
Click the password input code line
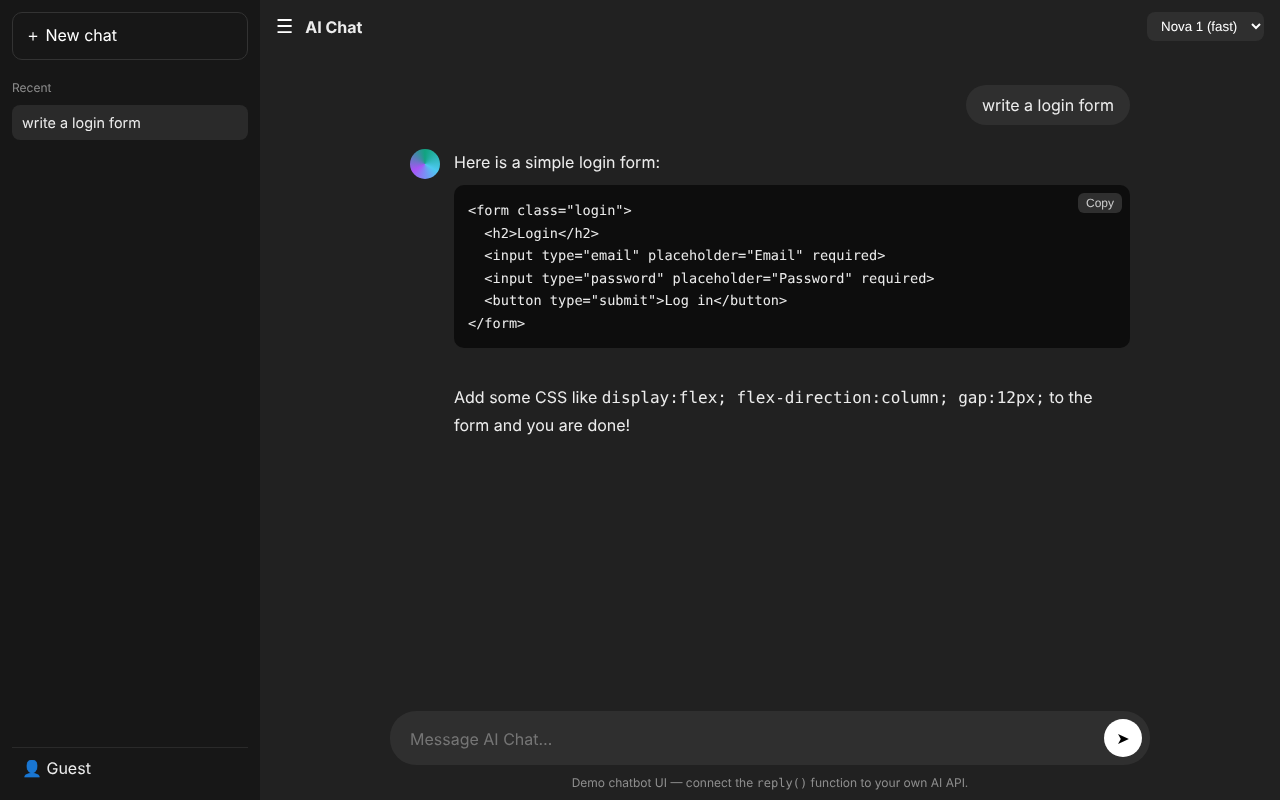click(709, 278)
